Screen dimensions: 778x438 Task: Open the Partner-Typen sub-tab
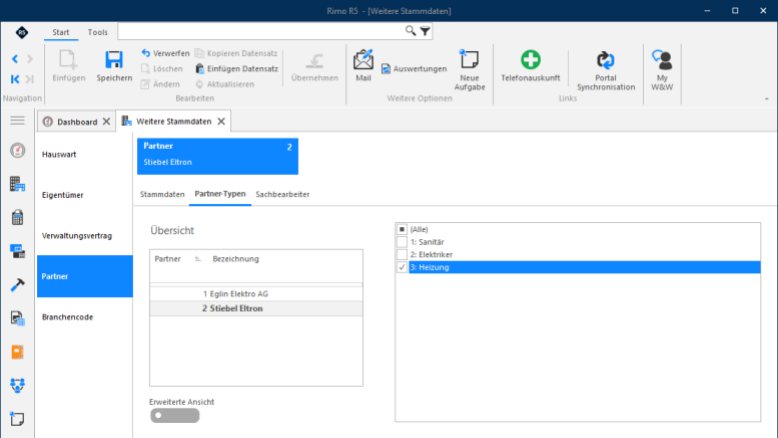[220, 194]
